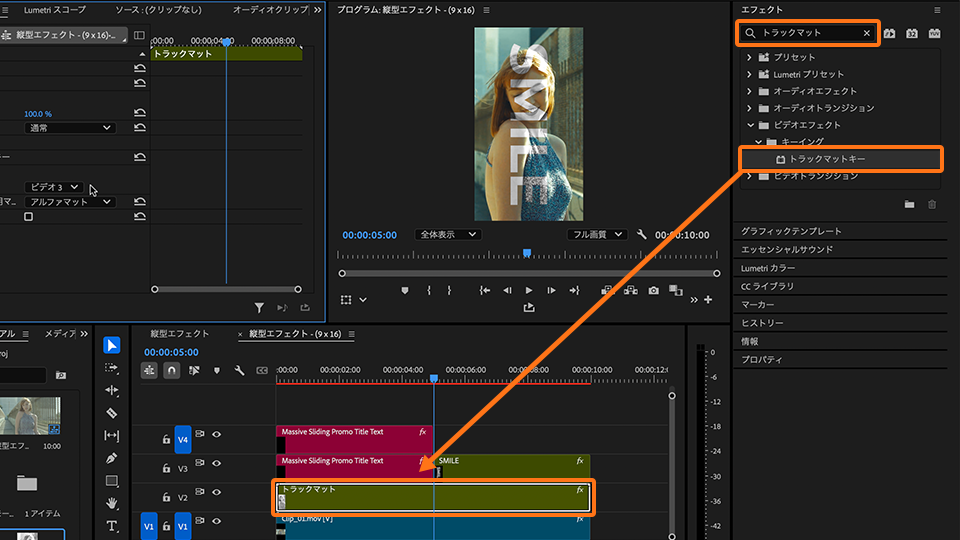
Task: Toggle 32-bit color effects filter icon
Action: pyautogui.click(x=912, y=34)
